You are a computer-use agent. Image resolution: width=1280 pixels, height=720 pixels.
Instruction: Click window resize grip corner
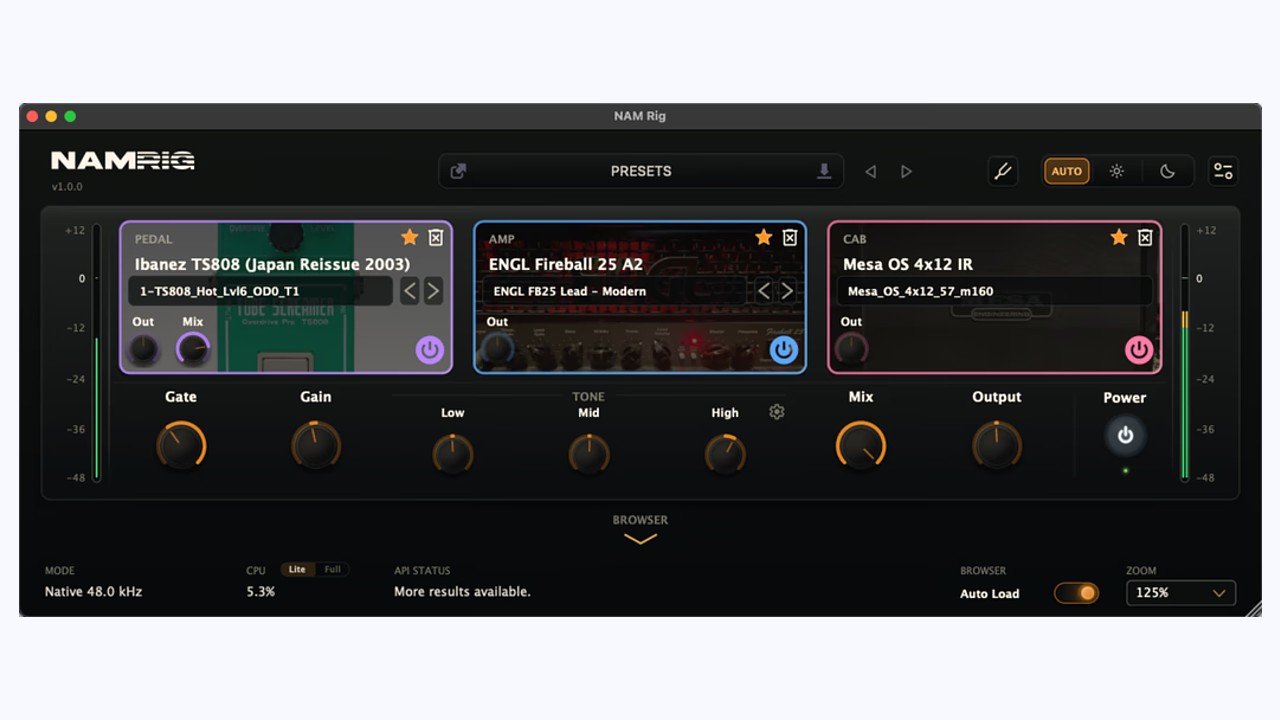[1252, 608]
